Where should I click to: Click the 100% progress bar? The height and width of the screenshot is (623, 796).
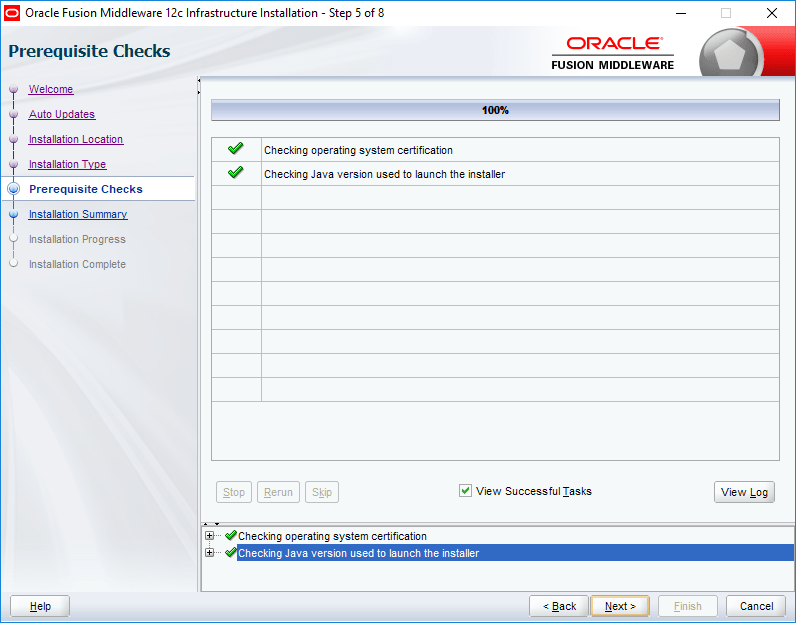495,110
